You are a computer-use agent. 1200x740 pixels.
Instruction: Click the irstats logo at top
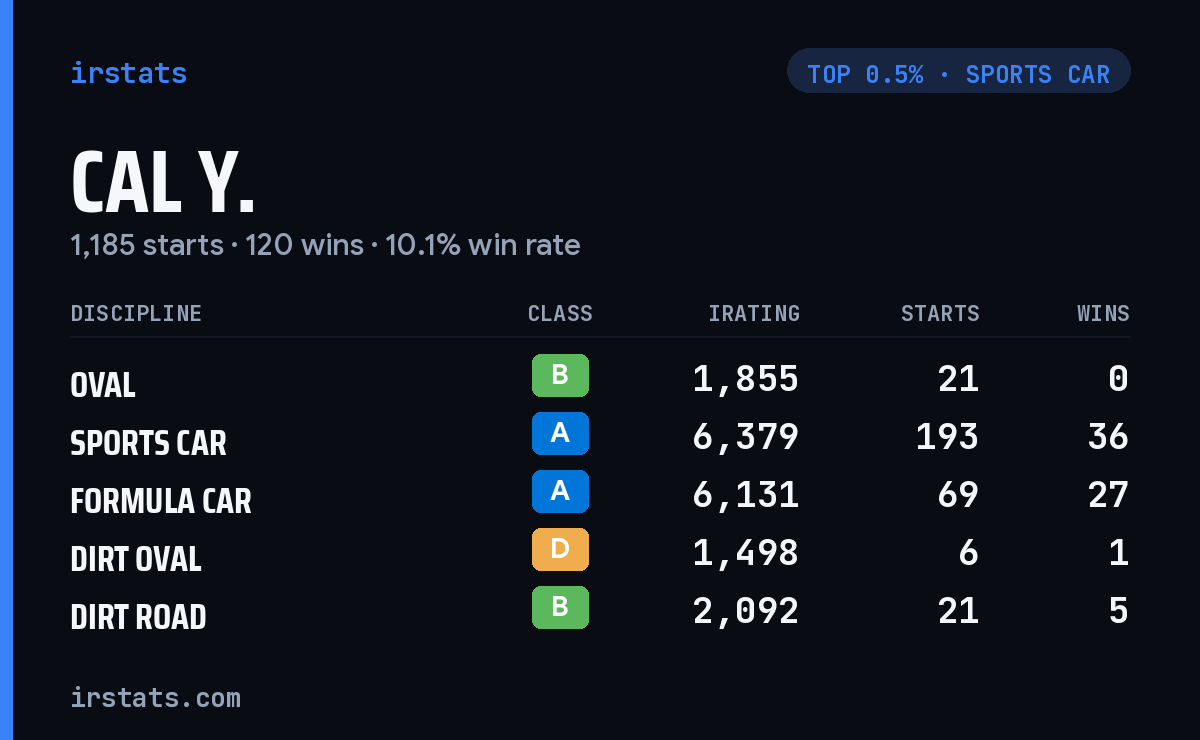point(128,73)
